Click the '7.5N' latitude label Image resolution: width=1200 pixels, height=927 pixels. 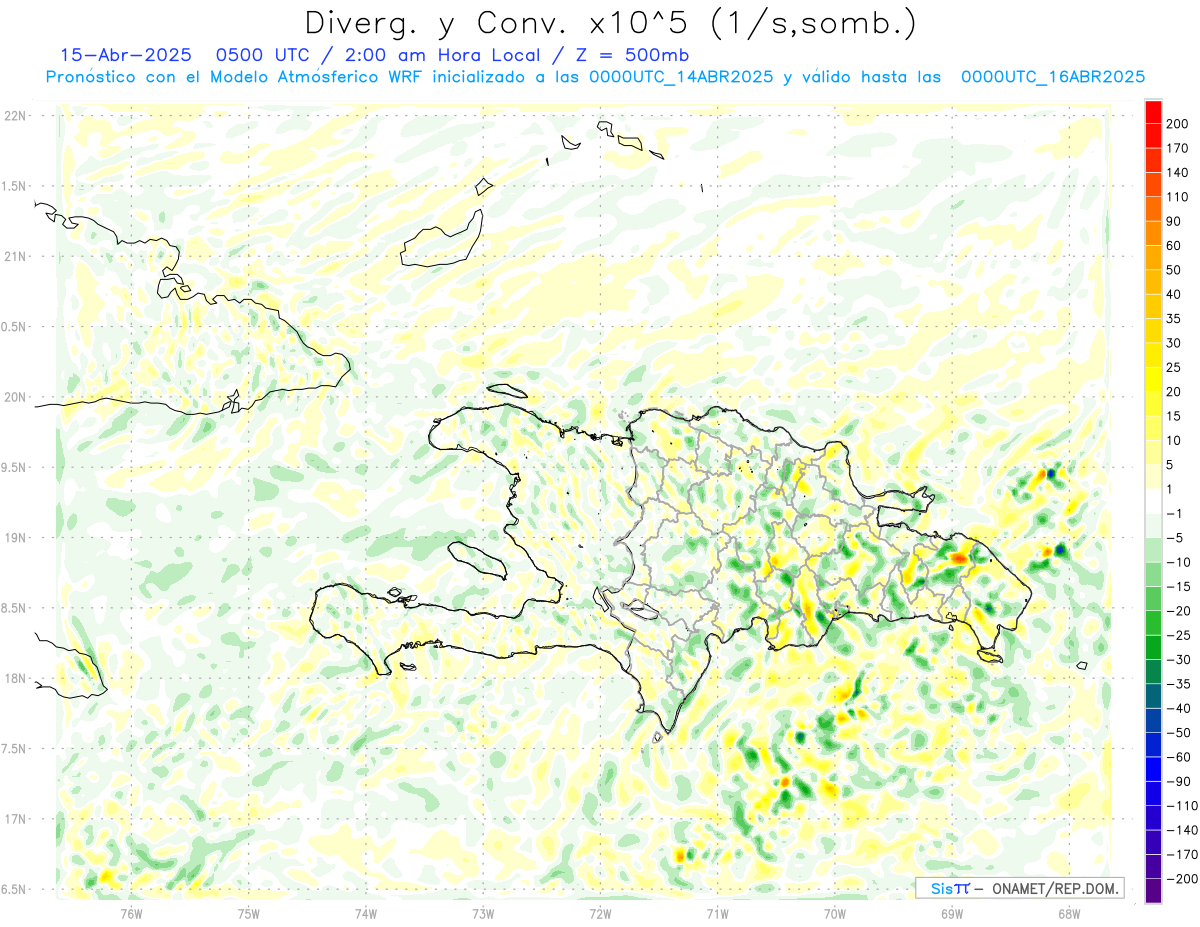(x=14, y=748)
